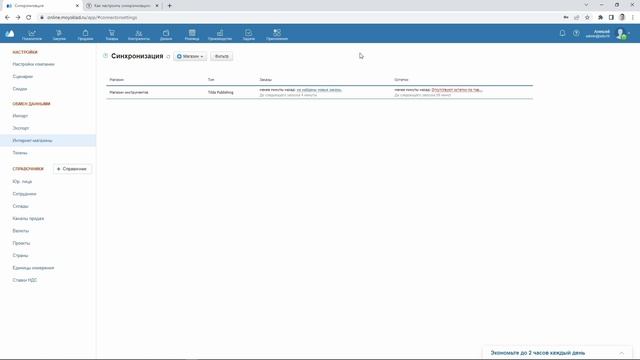640x360 pixels.
Task: Open Единицы измерения in sidebar
Action: (x=33, y=268)
